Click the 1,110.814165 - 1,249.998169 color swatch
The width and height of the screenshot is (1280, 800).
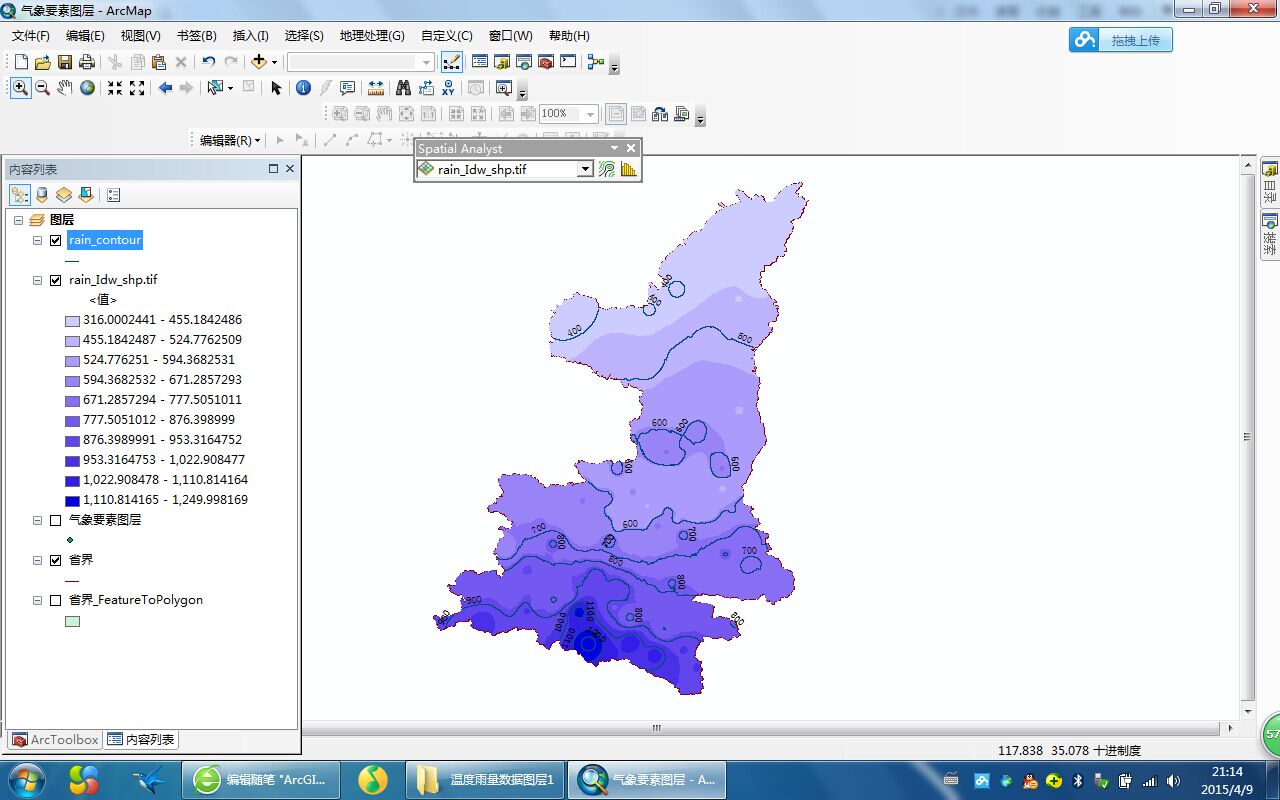72,501
